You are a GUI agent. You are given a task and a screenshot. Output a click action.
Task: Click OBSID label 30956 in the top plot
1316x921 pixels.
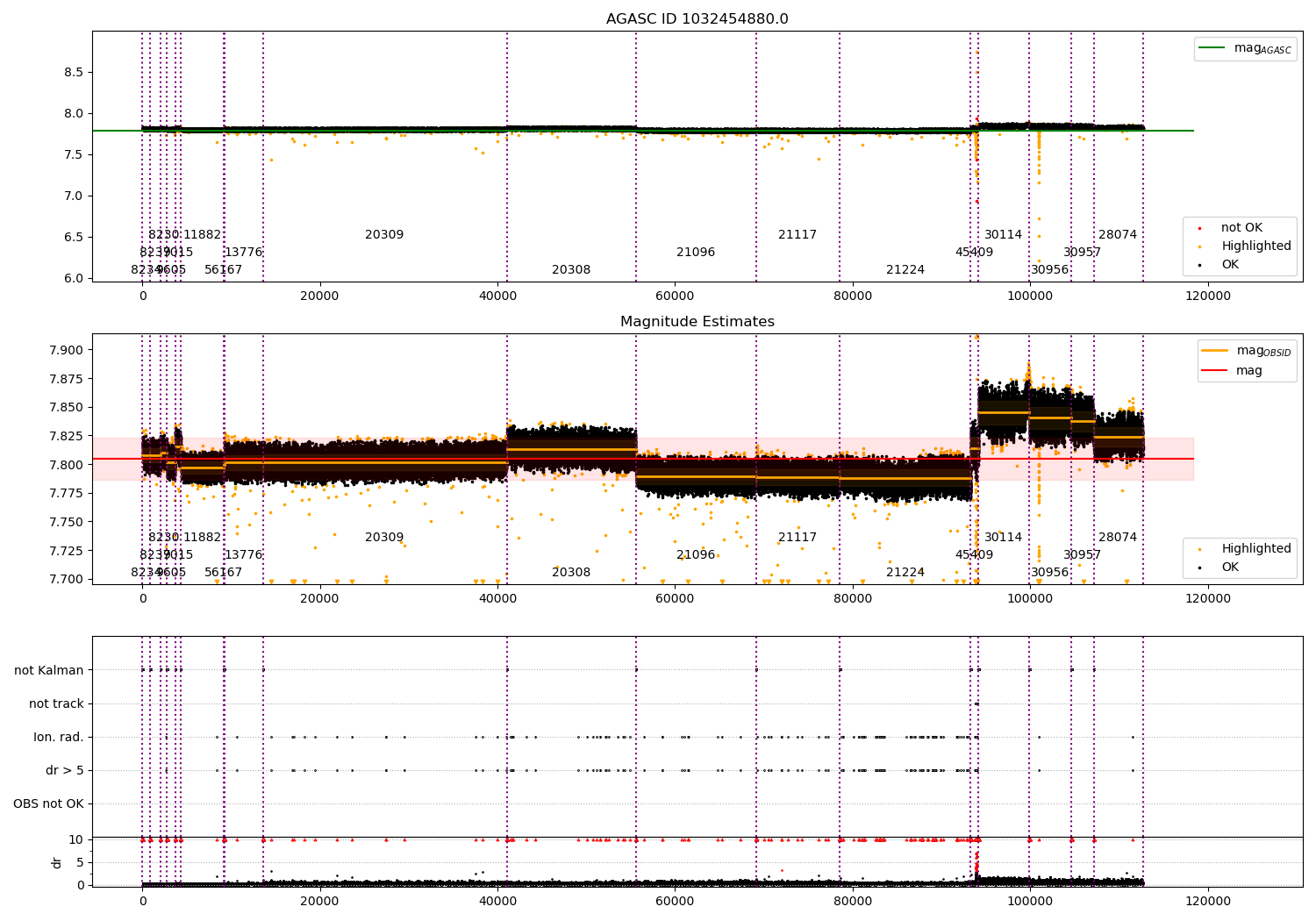(1050, 270)
